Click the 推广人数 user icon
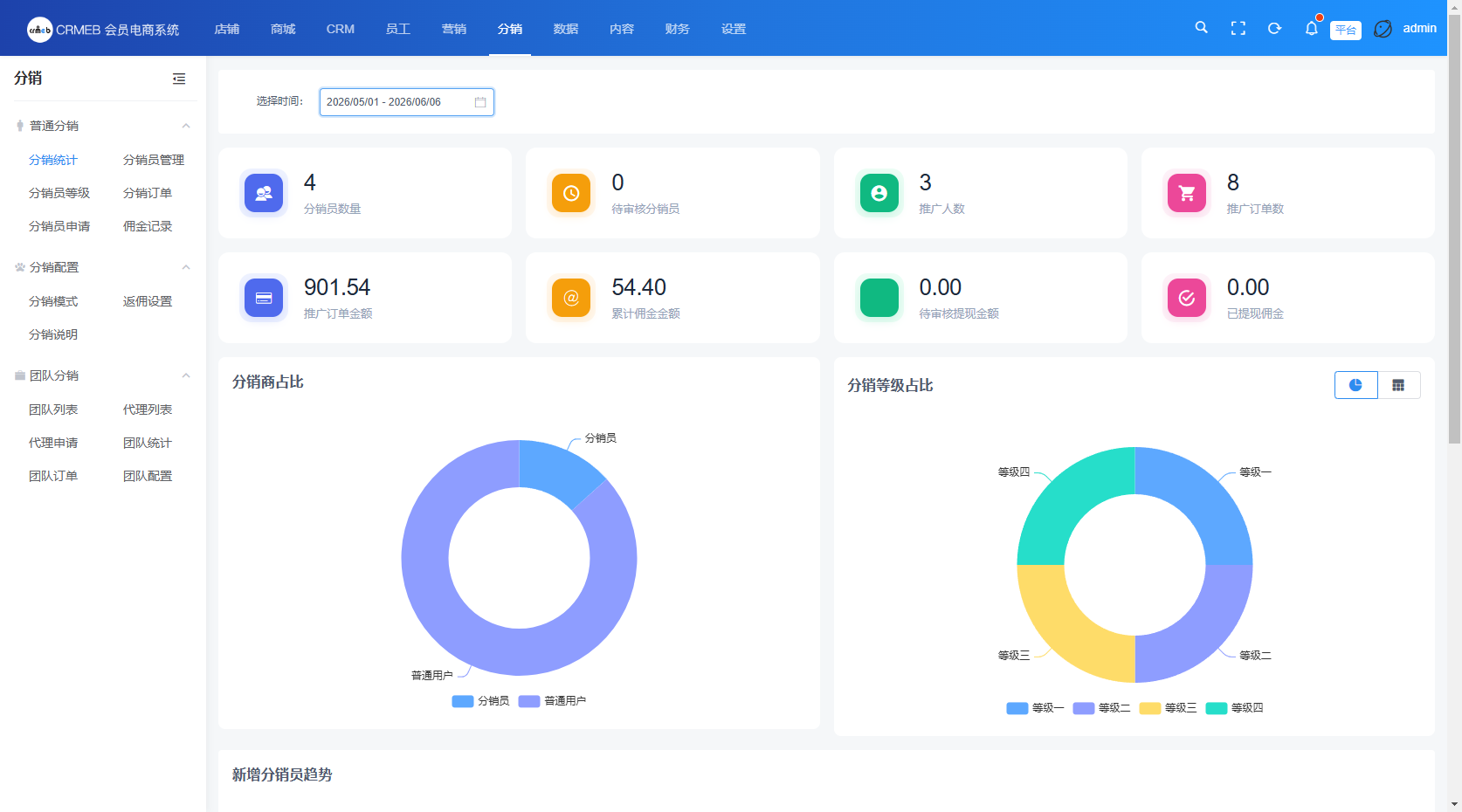Image resolution: width=1462 pixels, height=812 pixels. coord(879,193)
